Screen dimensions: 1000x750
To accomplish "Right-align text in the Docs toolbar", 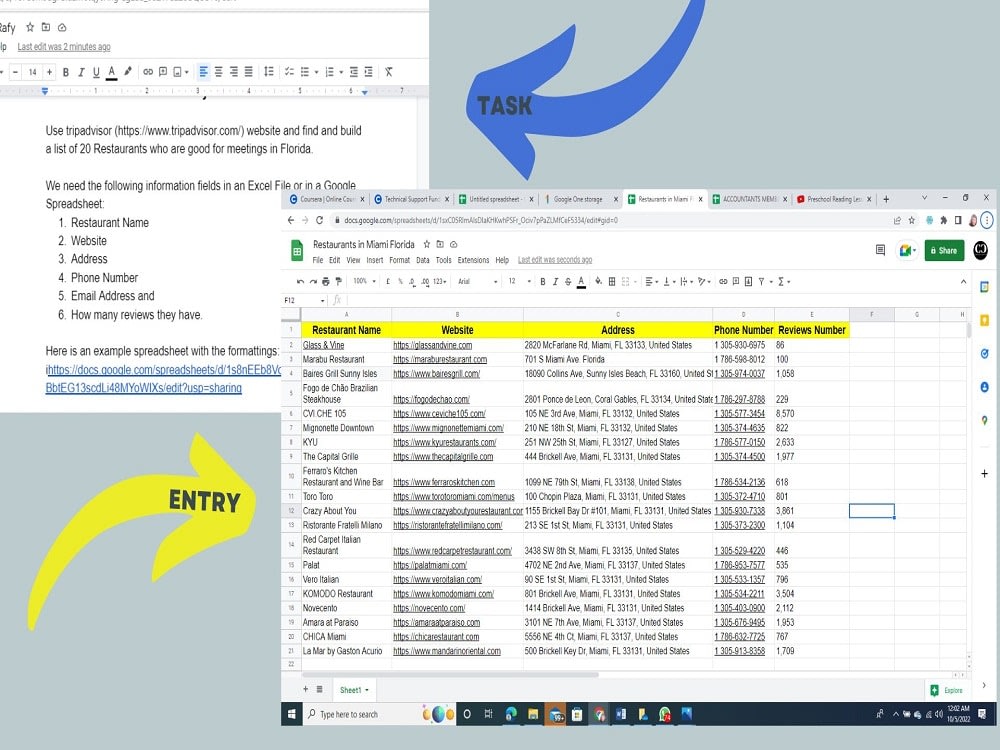I will (234, 71).
